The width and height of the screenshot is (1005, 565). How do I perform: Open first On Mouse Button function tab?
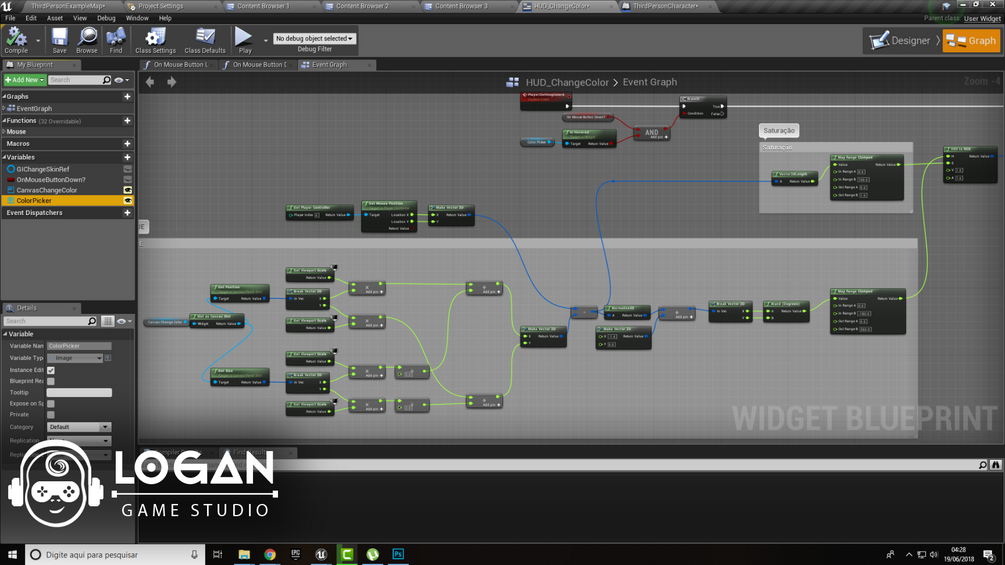coord(179,65)
